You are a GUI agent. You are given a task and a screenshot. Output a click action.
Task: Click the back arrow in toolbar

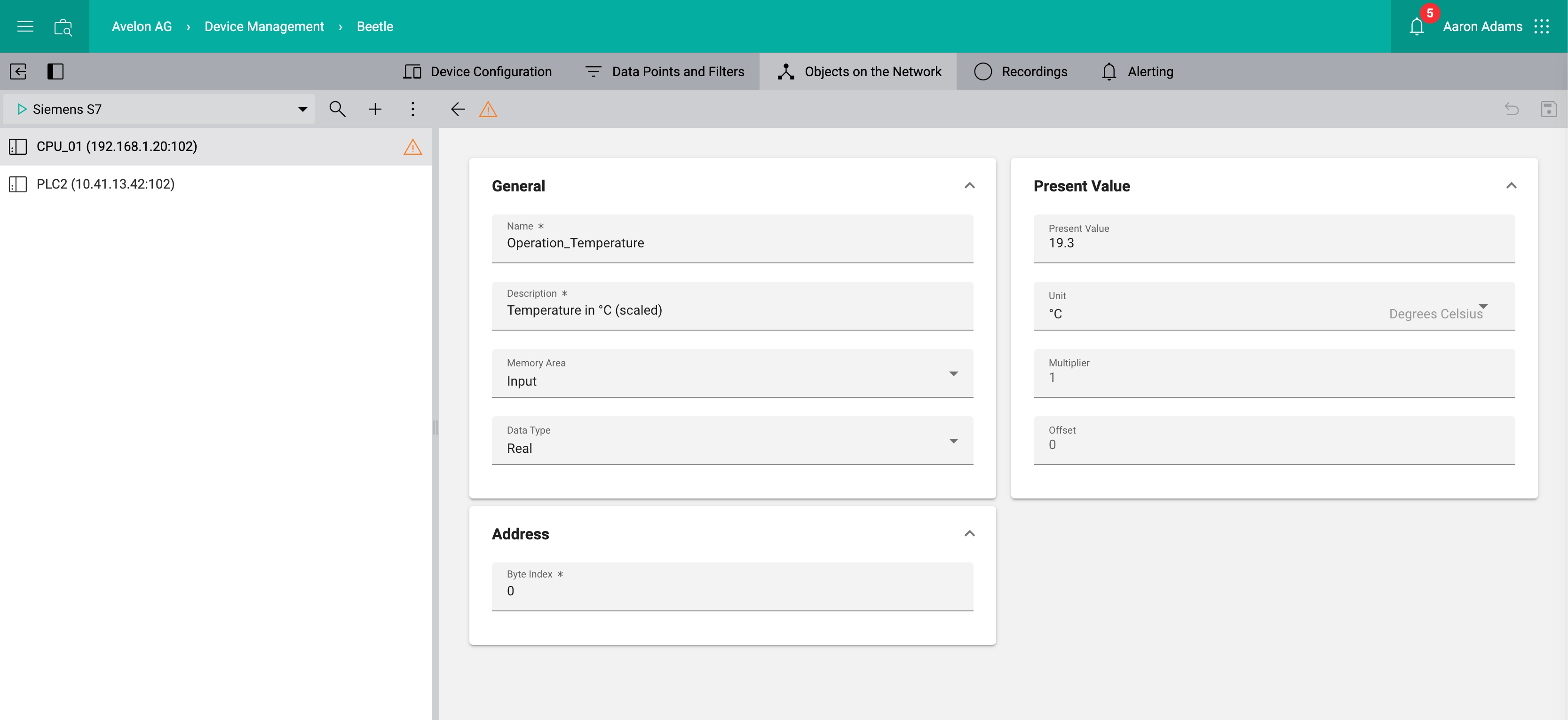click(x=458, y=109)
